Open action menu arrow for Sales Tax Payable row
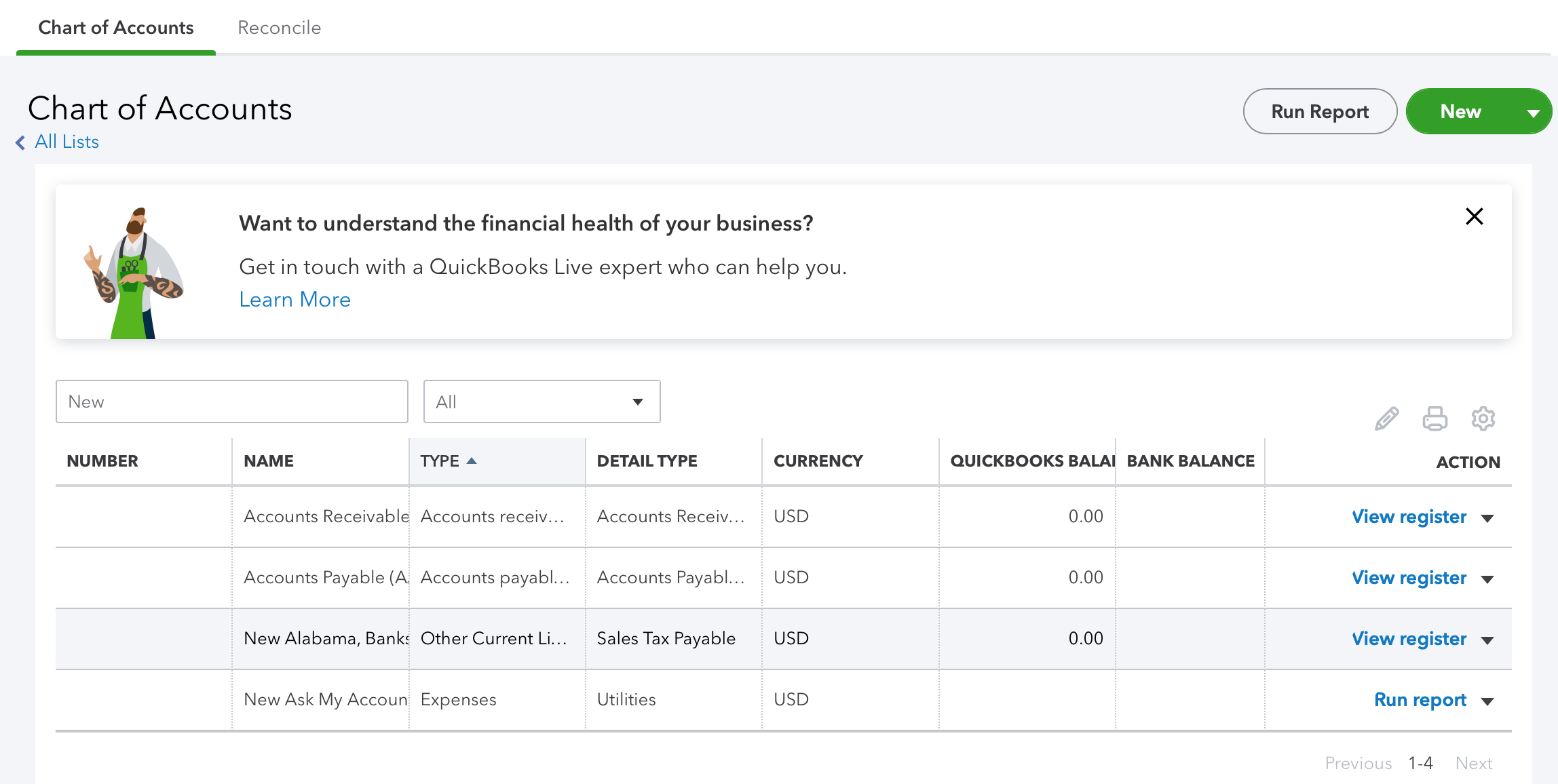This screenshot has height=784, width=1558. (x=1487, y=640)
